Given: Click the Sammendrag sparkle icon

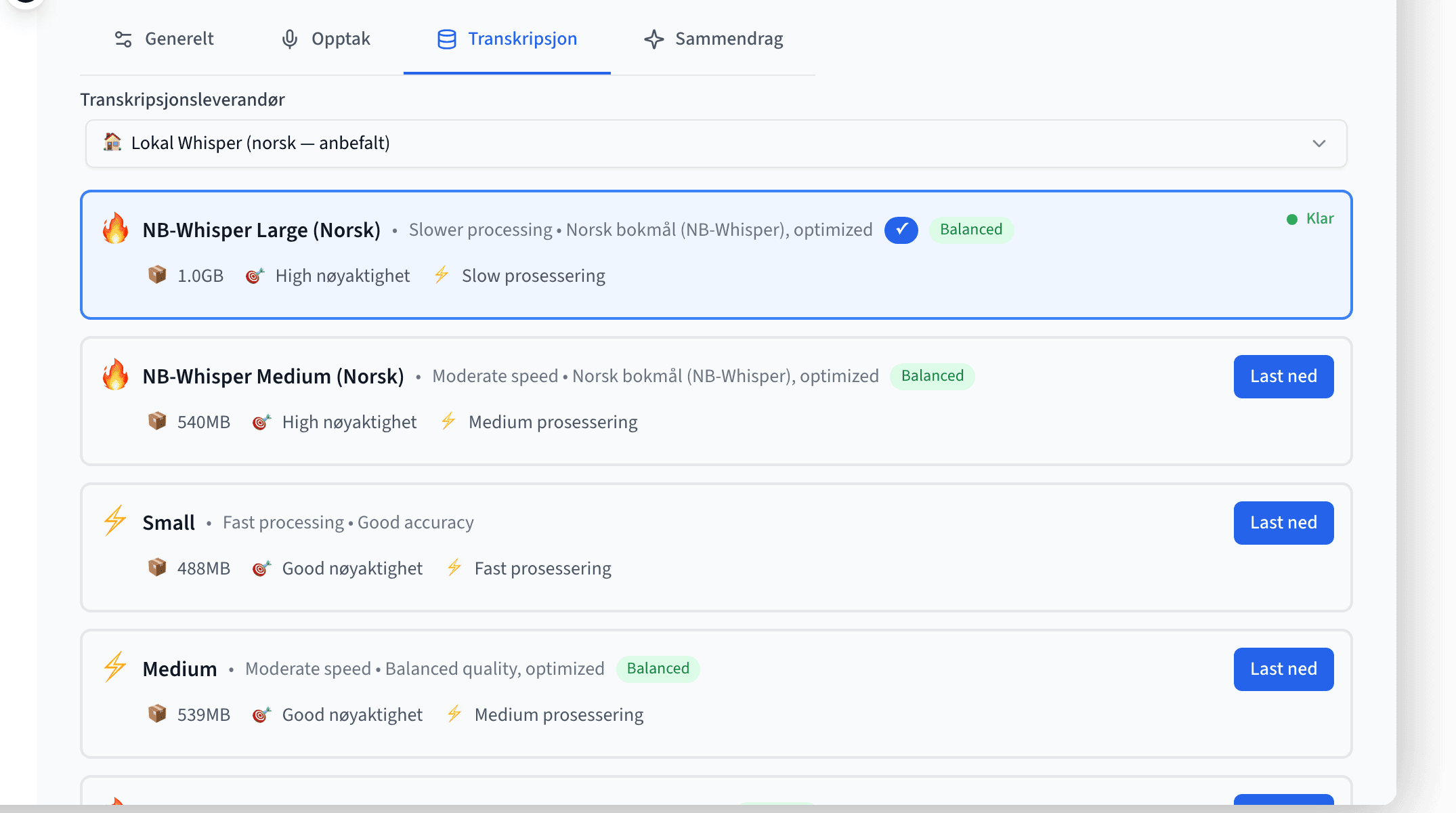Looking at the screenshot, I should tap(654, 39).
